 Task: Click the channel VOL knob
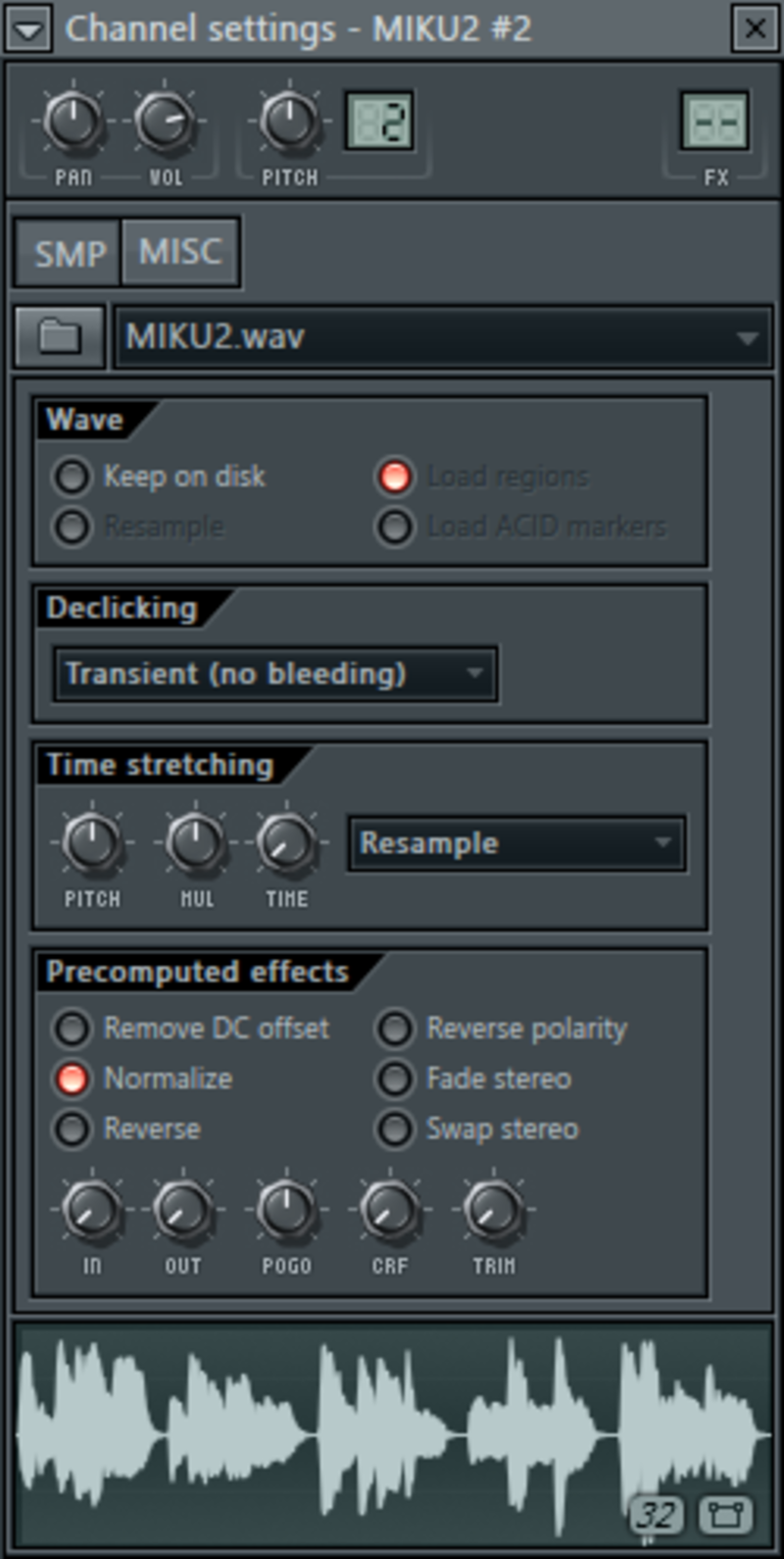(164, 121)
